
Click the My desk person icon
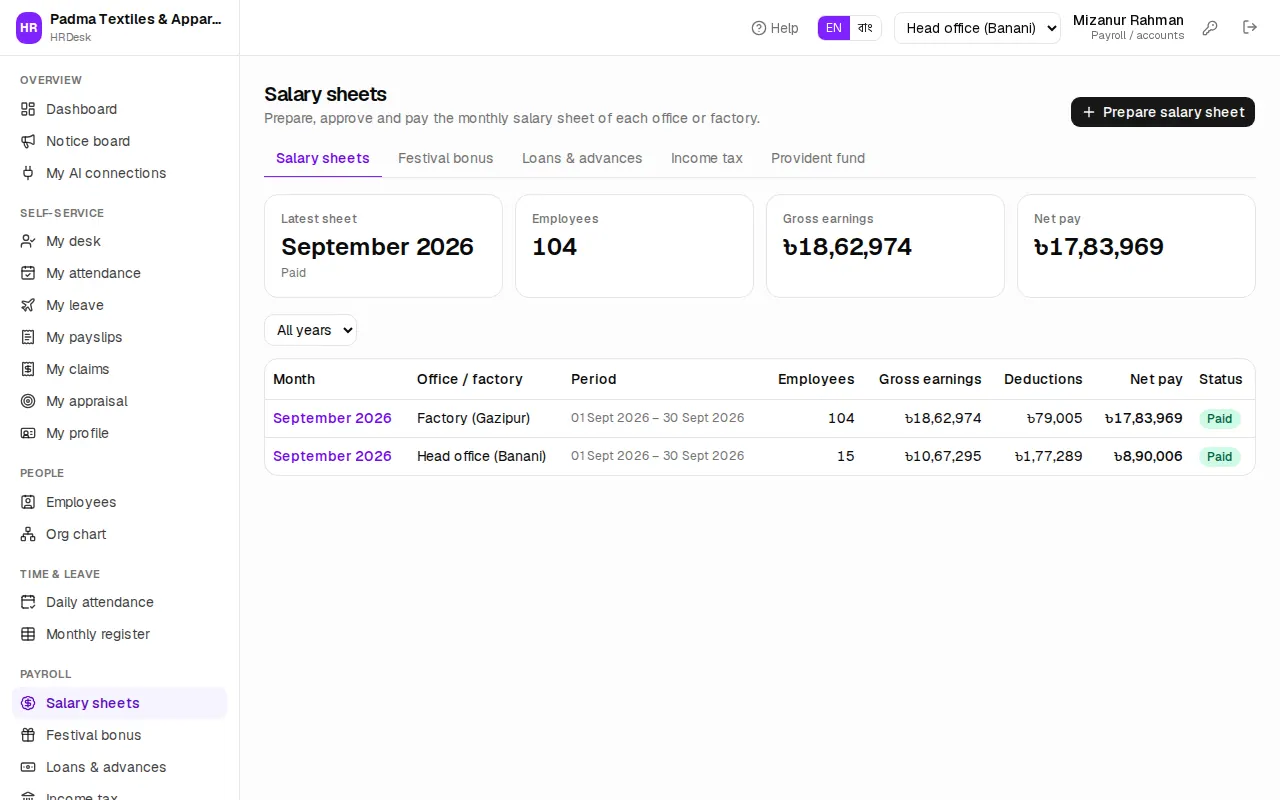coord(28,241)
